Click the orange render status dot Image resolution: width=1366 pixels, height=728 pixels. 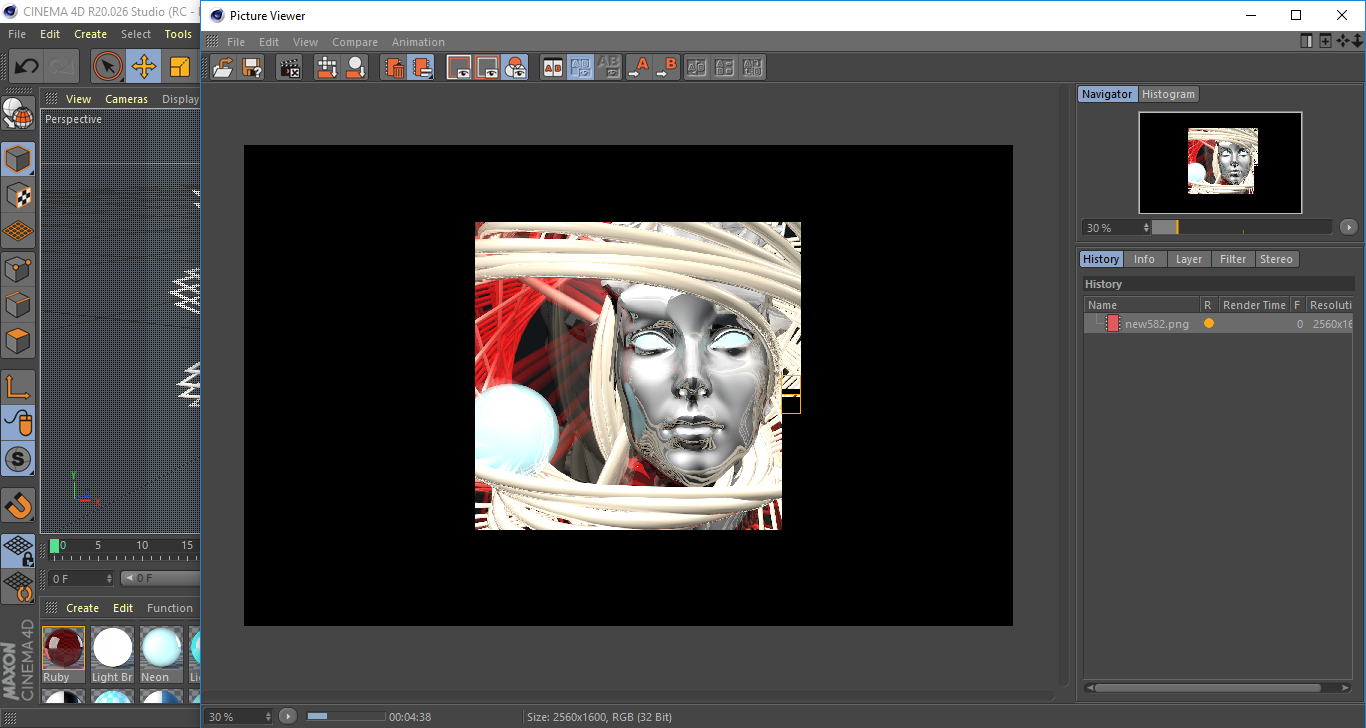coord(1208,323)
